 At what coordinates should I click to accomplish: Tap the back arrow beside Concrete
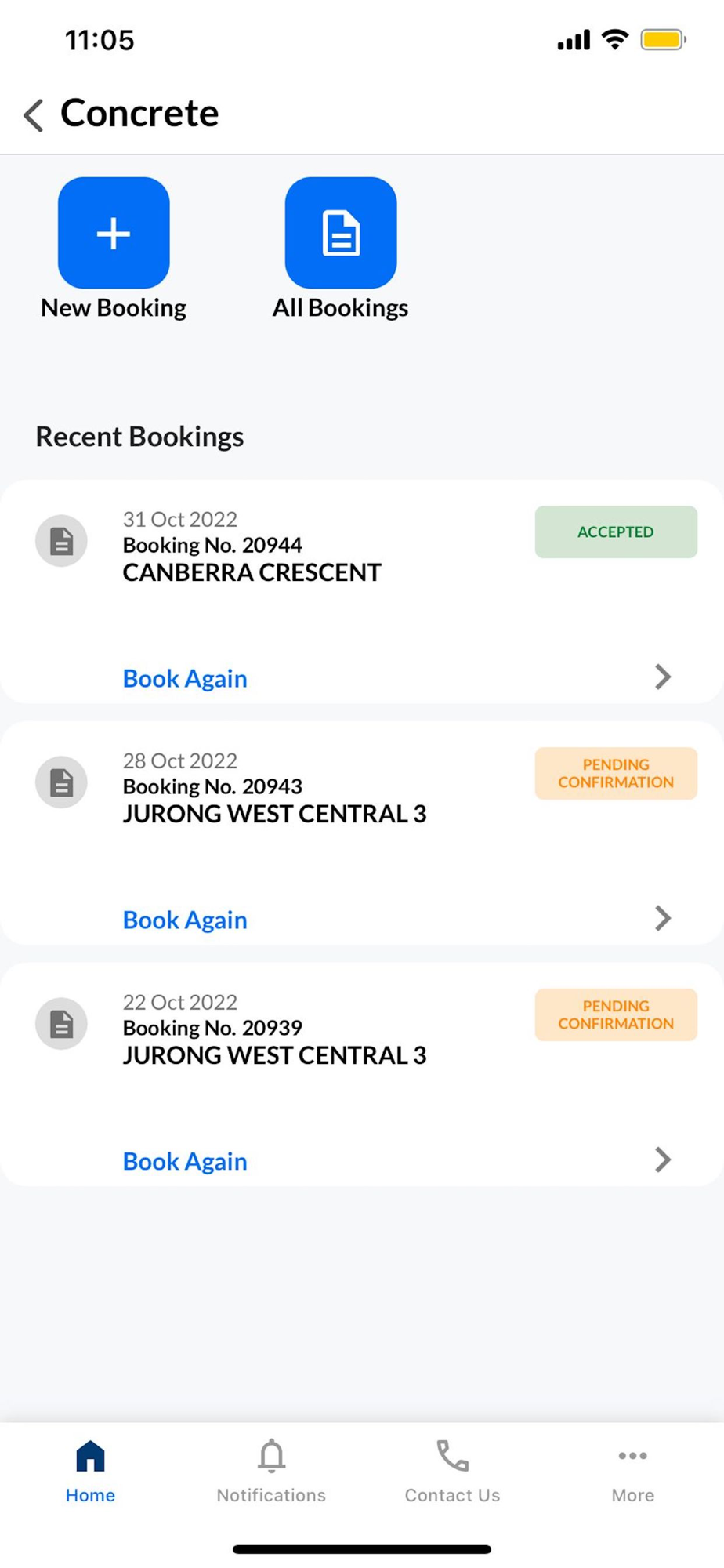pos(33,115)
